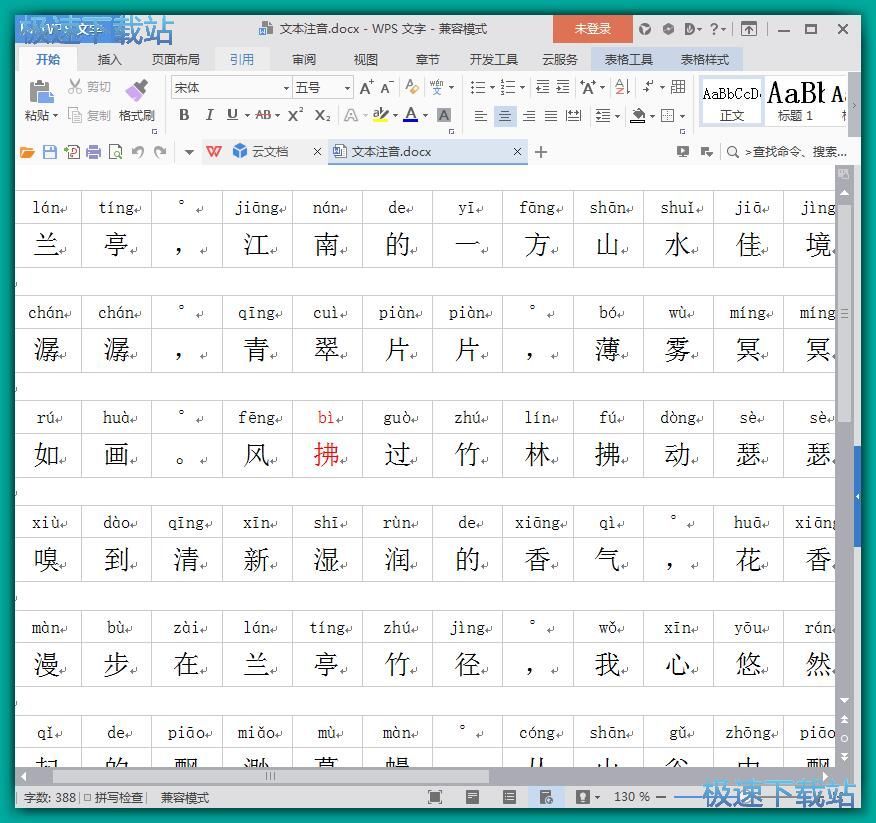Decrease paragraph indent
Viewport: 876px width, 823px height.
click(x=542, y=87)
